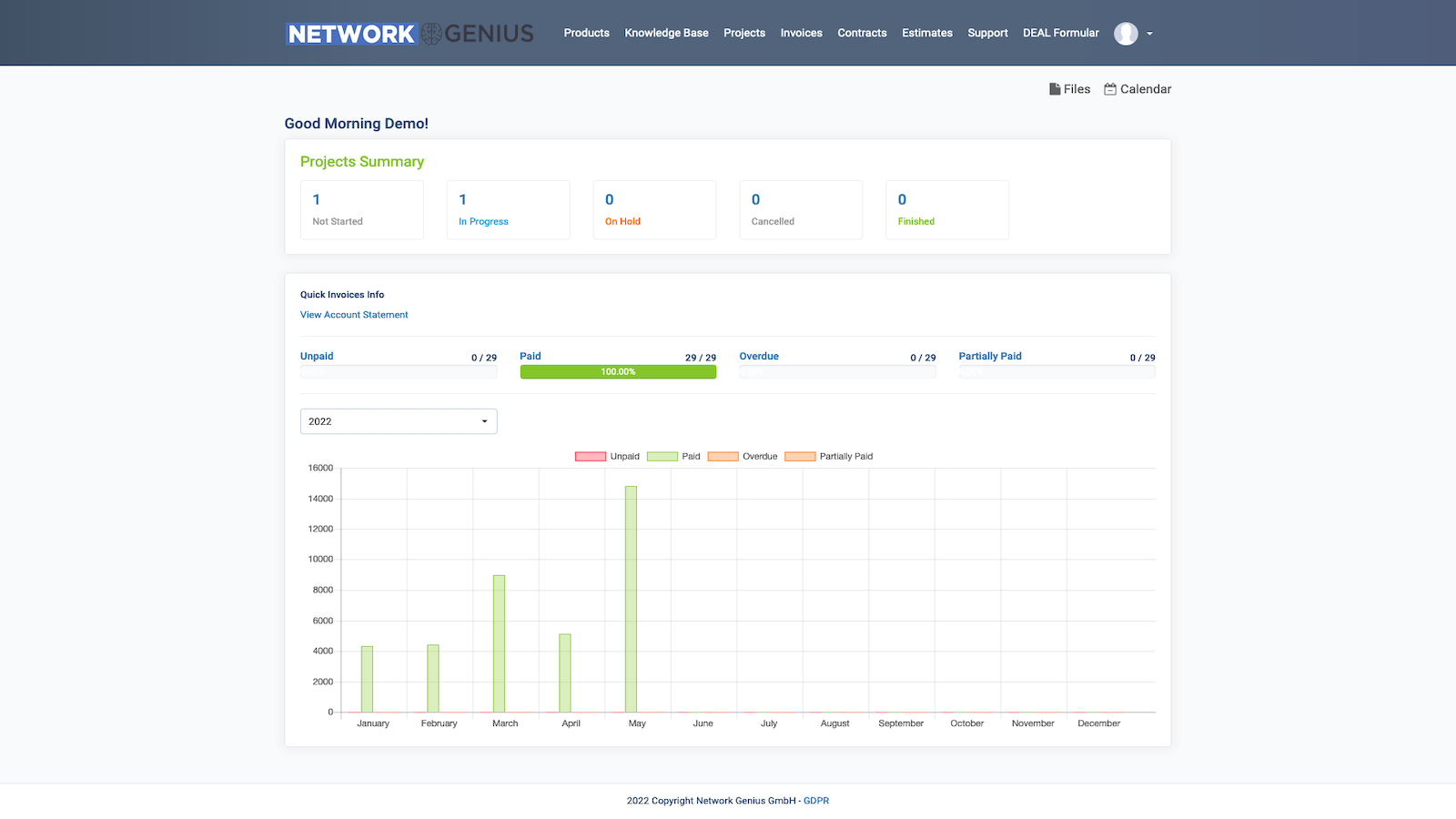The image size is (1456, 819).
Task: Click the March paid bar
Action: pos(499,643)
